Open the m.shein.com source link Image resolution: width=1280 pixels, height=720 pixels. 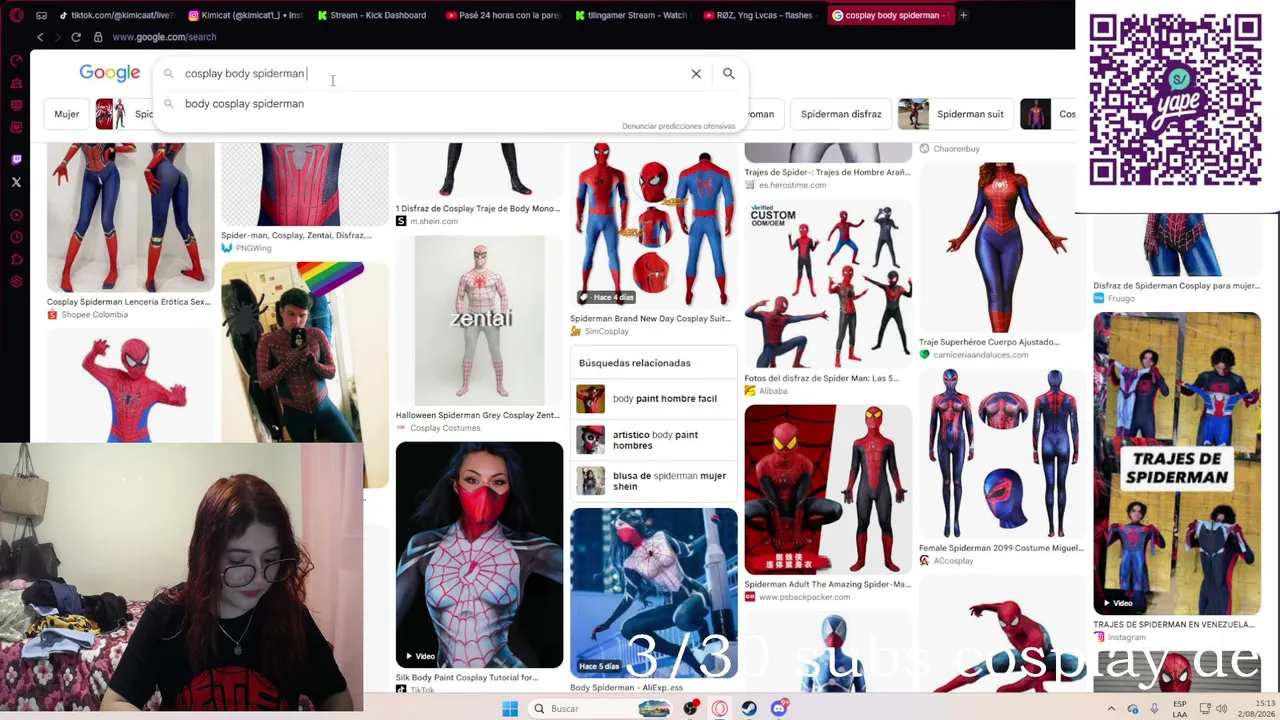427,221
